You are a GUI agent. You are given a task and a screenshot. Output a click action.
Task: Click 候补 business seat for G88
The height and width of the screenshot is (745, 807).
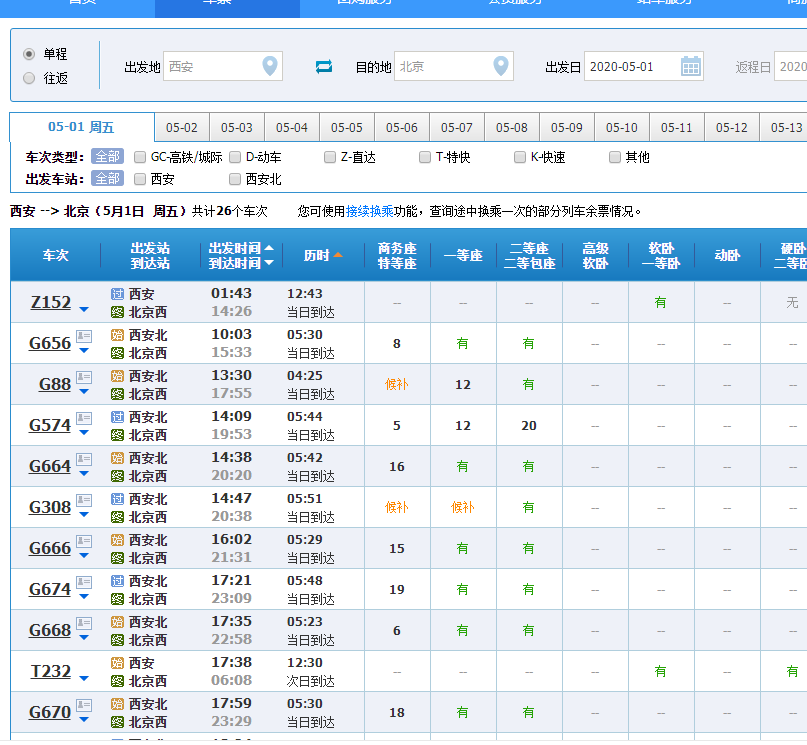tap(397, 384)
